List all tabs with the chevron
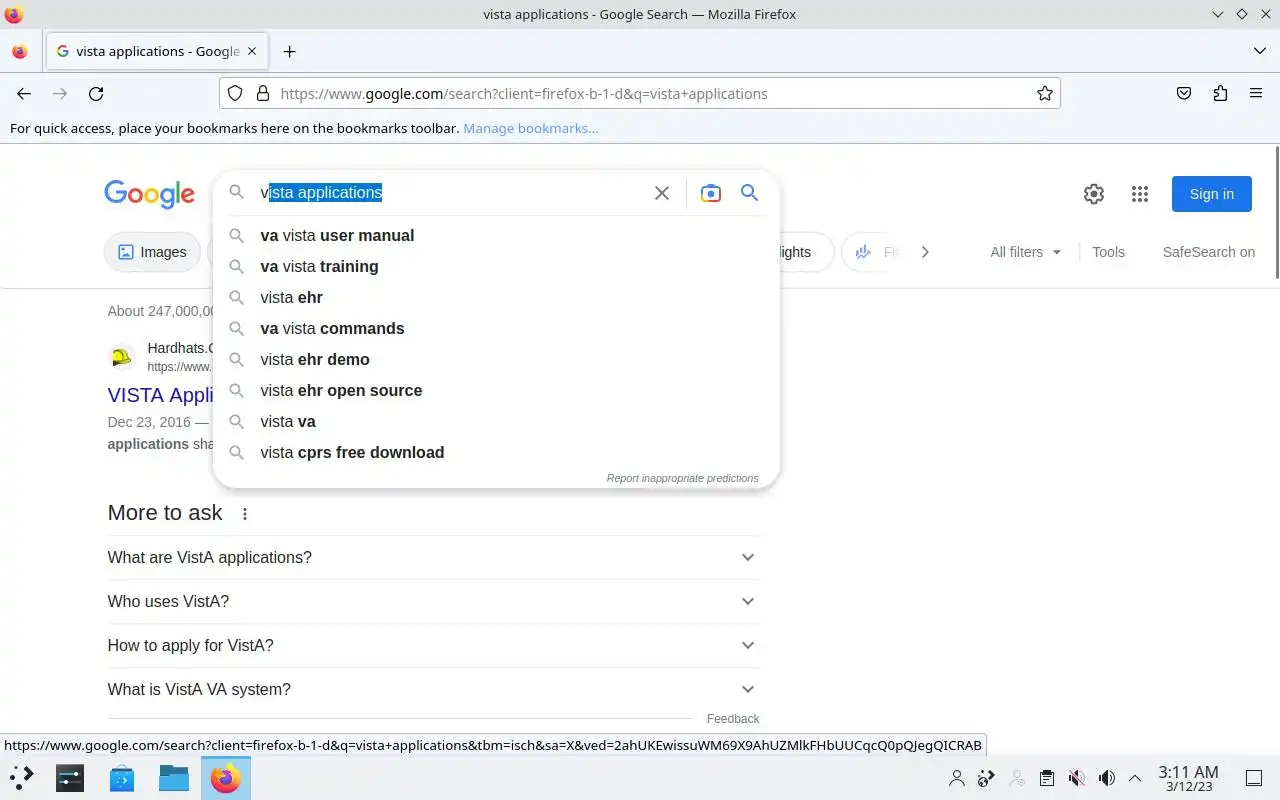1280x800 pixels. (1259, 51)
